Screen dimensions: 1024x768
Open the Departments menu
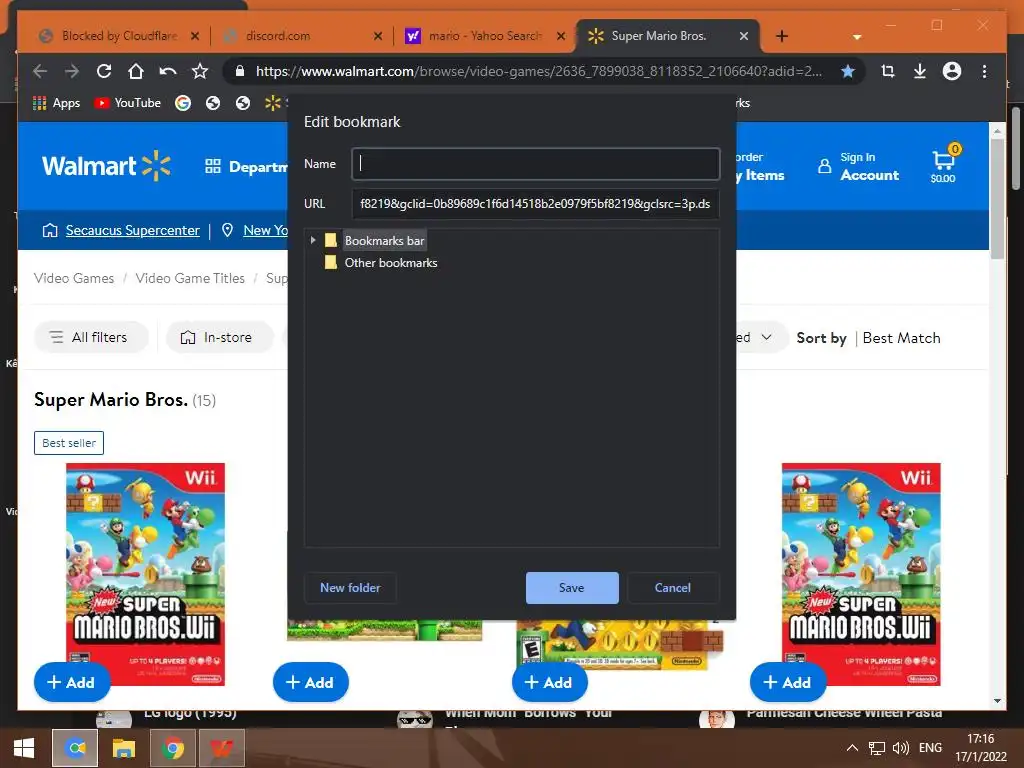(246, 167)
